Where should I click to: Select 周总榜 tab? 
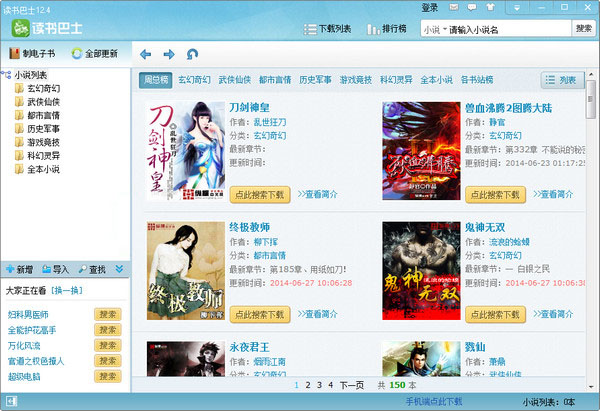tap(156, 80)
